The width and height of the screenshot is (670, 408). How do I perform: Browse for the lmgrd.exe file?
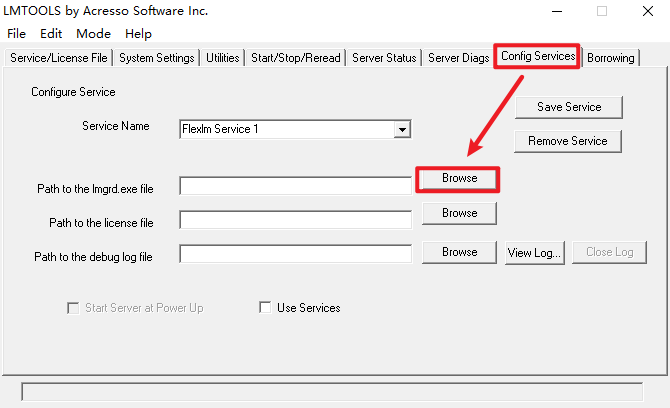[x=459, y=179]
